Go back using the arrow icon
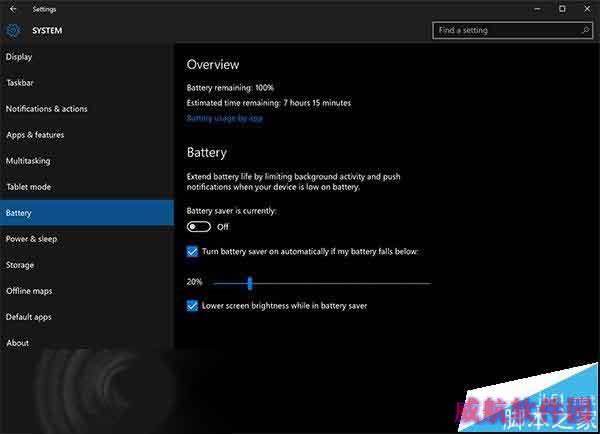600x434 pixels. click(x=13, y=9)
